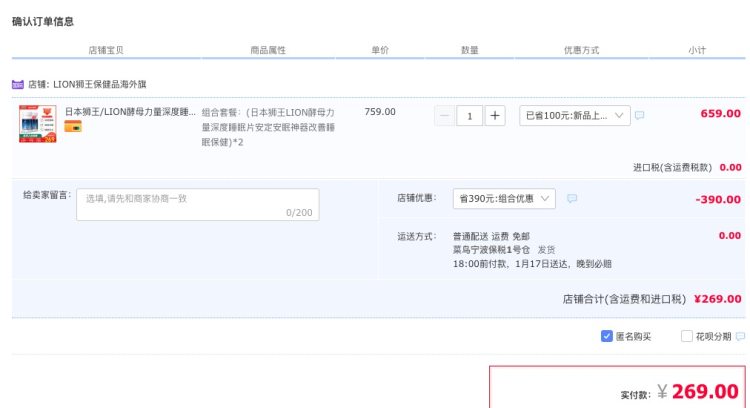This screenshot has width=750, height=408.
Task: Click the store name LION狮王保健品海外旗
Action: click(x=99, y=84)
